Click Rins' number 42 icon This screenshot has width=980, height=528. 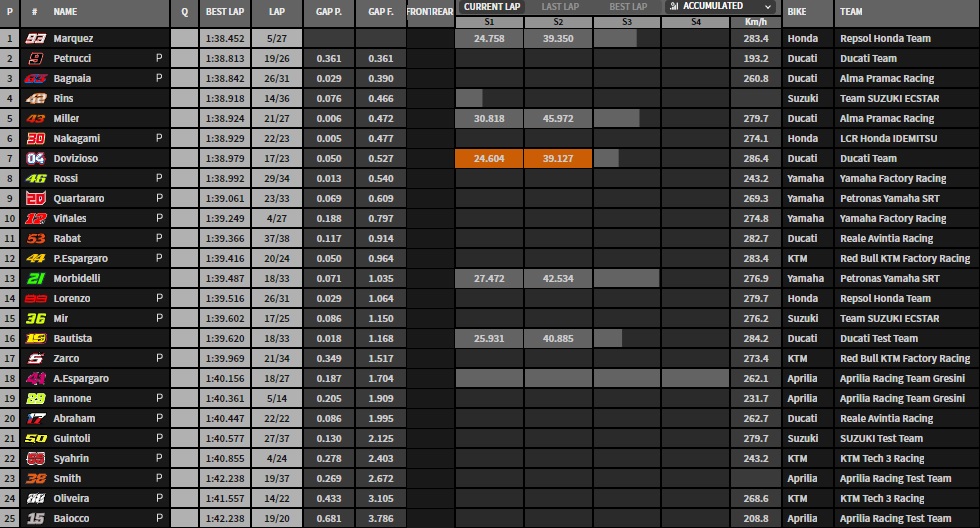(x=36, y=99)
